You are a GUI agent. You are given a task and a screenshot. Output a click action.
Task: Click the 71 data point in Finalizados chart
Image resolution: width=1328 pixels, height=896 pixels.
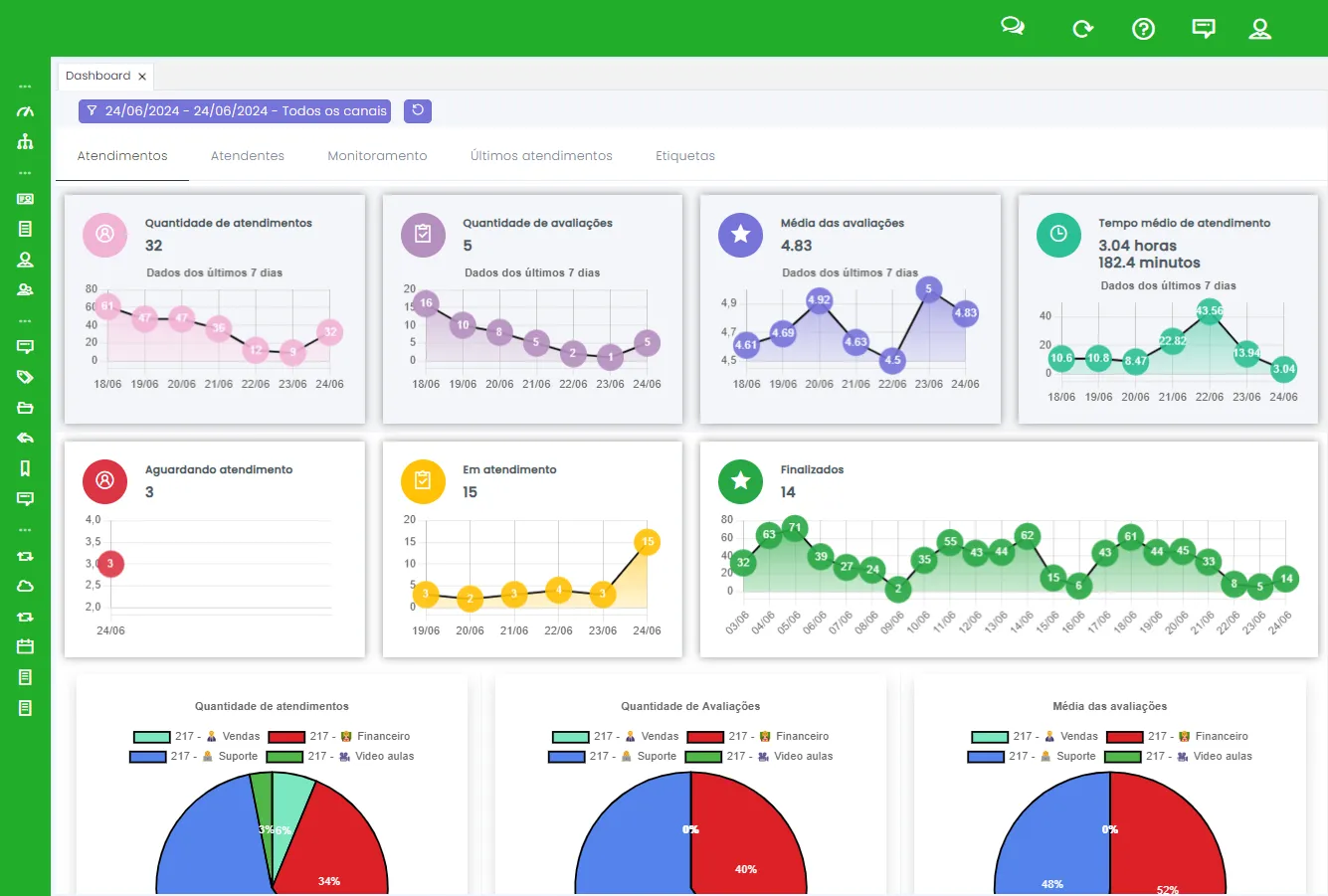pos(794,527)
